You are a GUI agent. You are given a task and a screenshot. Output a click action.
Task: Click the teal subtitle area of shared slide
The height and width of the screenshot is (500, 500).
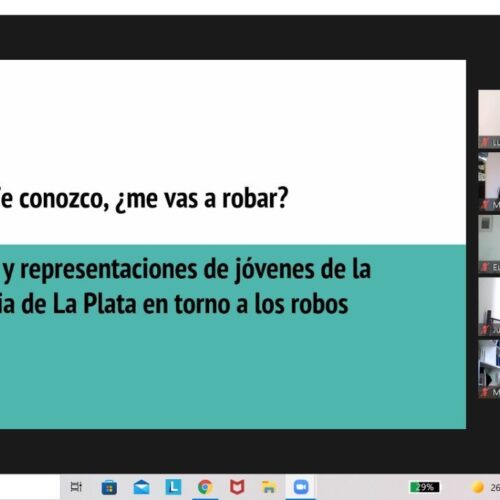tap(233, 337)
